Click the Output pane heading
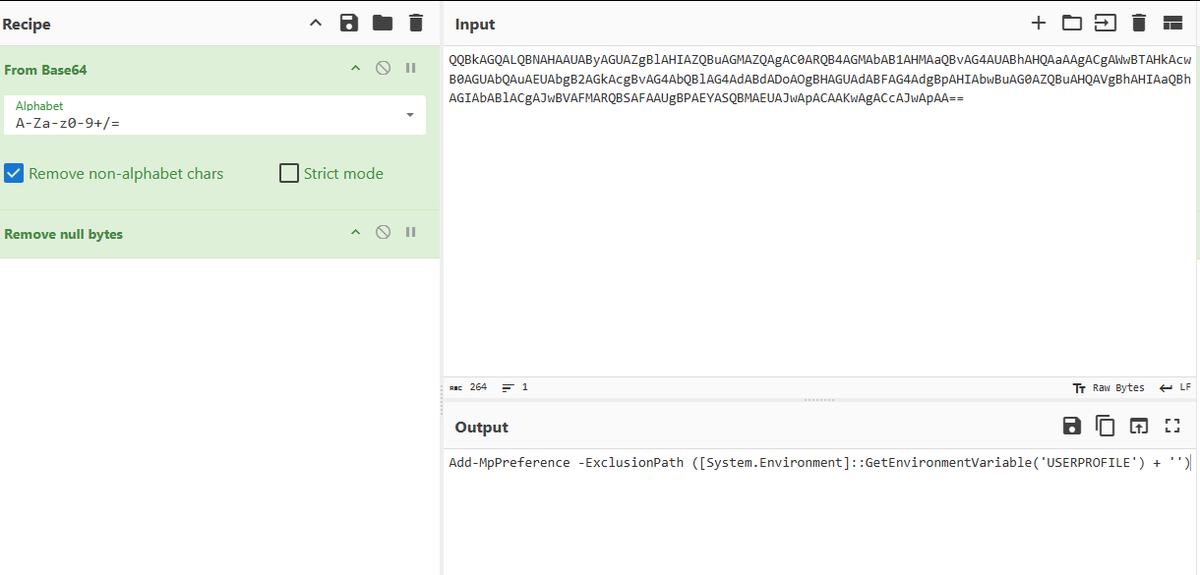 tap(482, 427)
